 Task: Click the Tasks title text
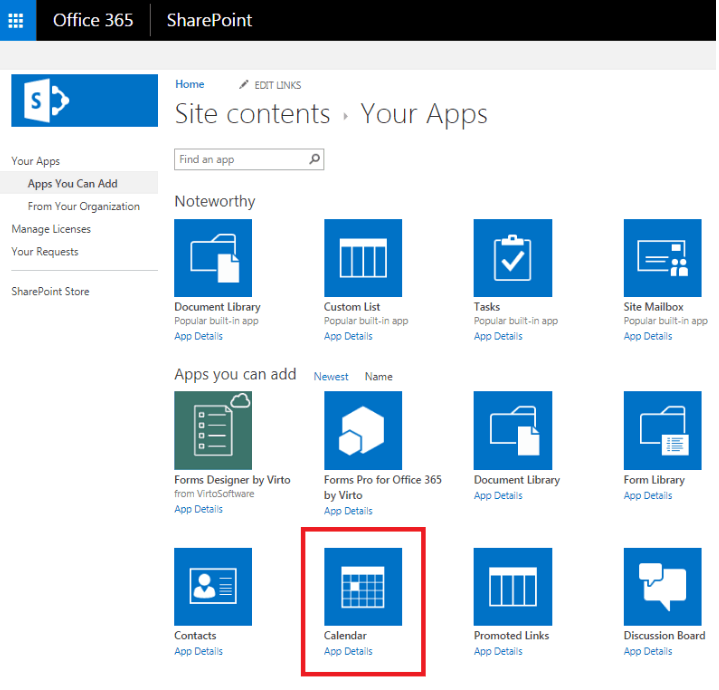coord(487,307)
